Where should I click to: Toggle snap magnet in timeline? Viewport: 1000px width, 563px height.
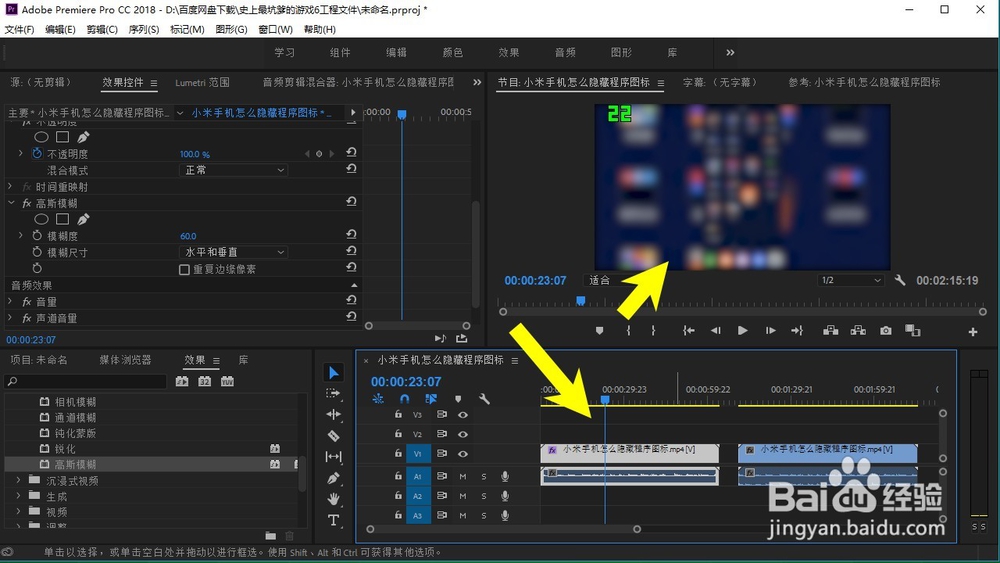point(404,398)
